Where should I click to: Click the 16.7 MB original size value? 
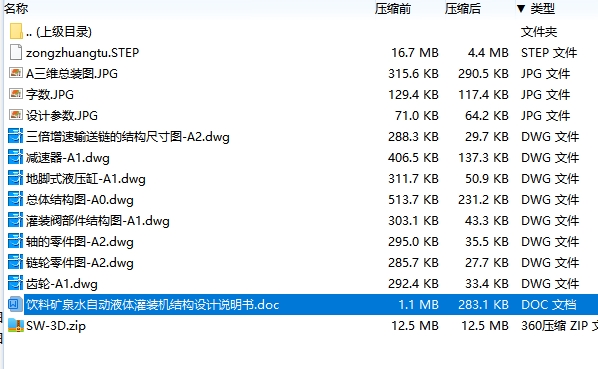[x=415, y=53]
